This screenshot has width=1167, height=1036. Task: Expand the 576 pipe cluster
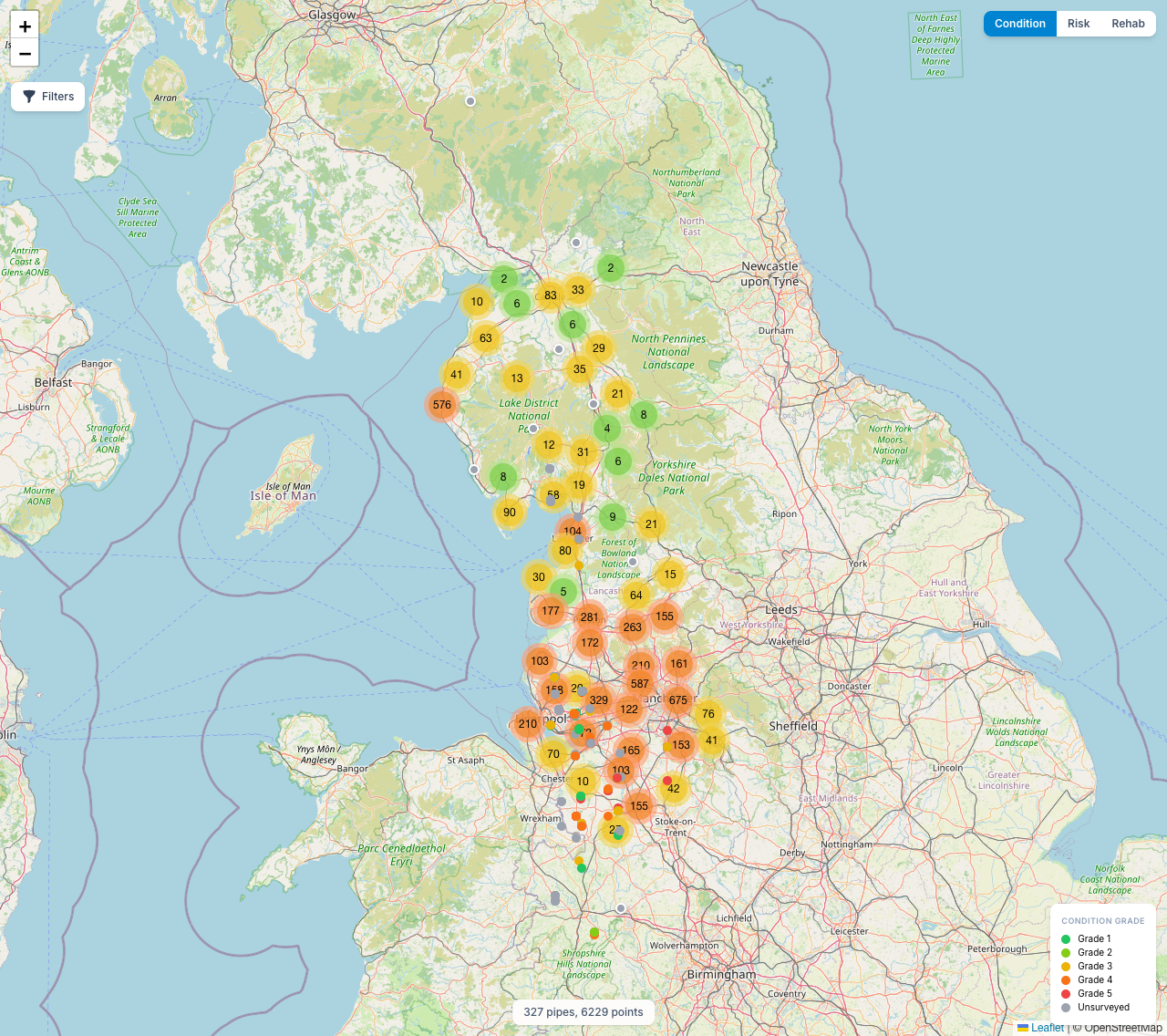tap(442, 405)
